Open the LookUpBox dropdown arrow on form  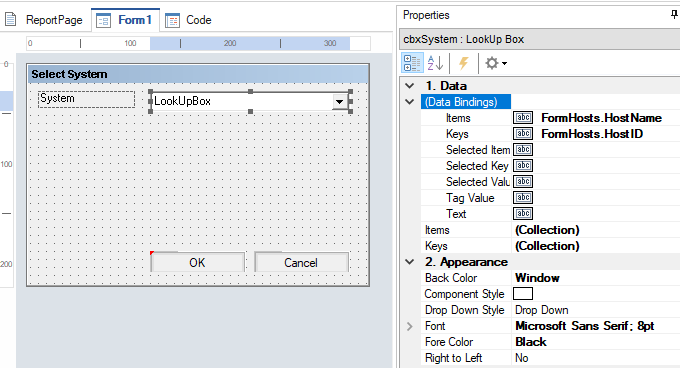(339, 102)
